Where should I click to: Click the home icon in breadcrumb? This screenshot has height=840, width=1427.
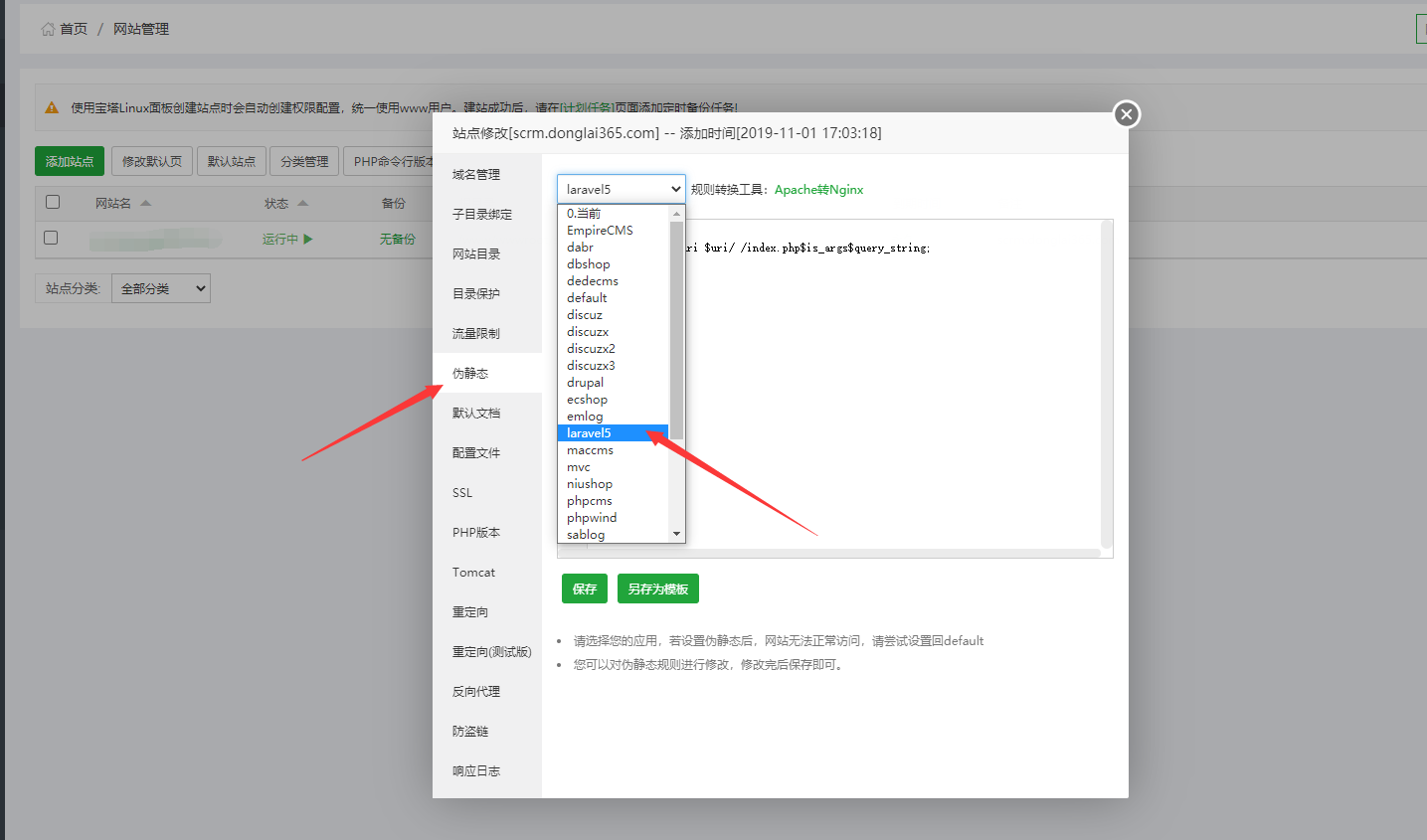point(48,29)
